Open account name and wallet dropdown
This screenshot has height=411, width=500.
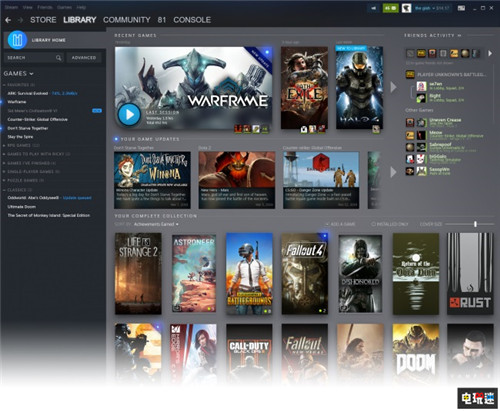[x=432, y=8]
